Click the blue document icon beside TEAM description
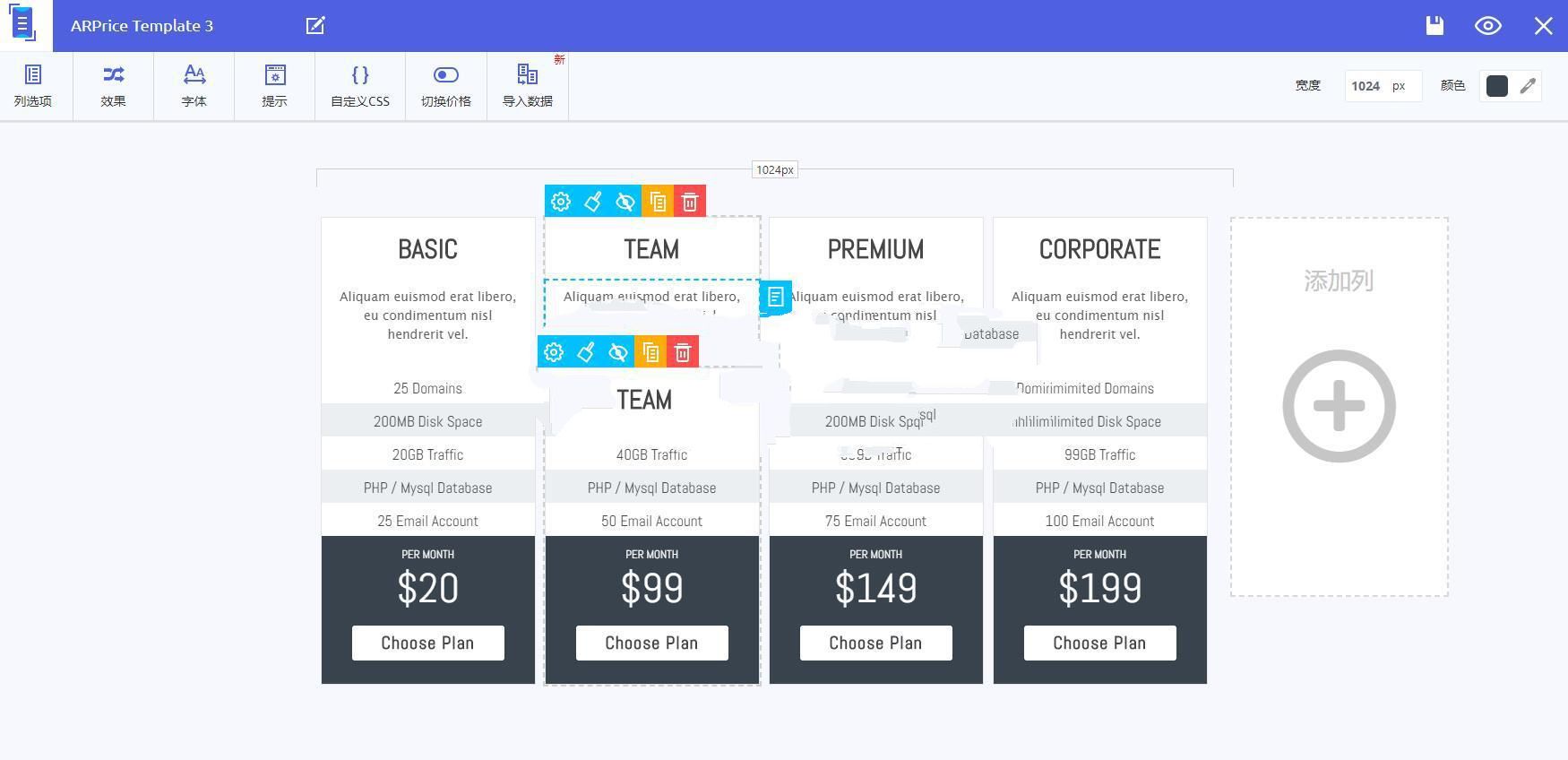 (x=776, y=298)
